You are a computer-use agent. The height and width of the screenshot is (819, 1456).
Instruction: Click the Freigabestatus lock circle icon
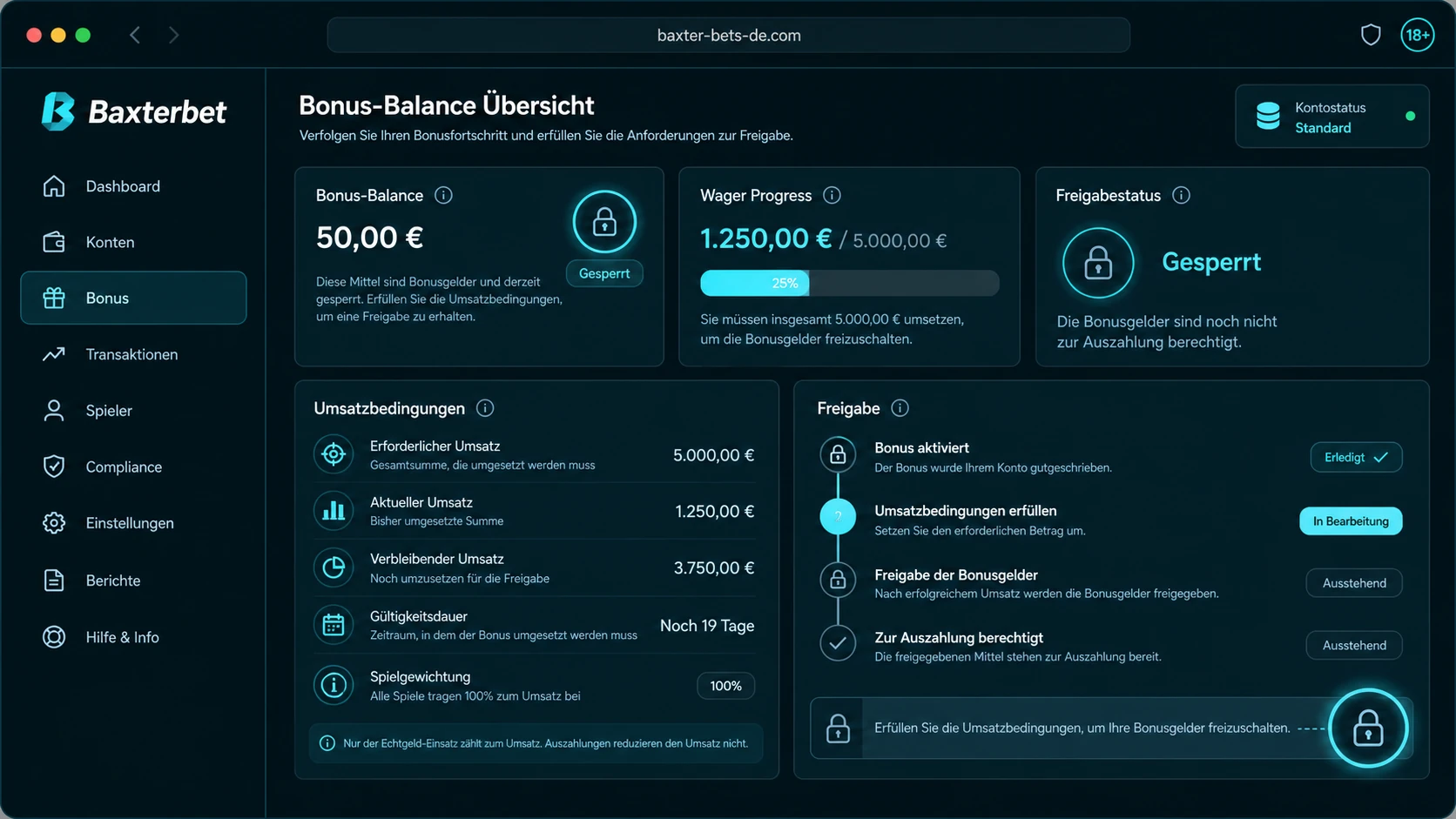[1098, 263]
